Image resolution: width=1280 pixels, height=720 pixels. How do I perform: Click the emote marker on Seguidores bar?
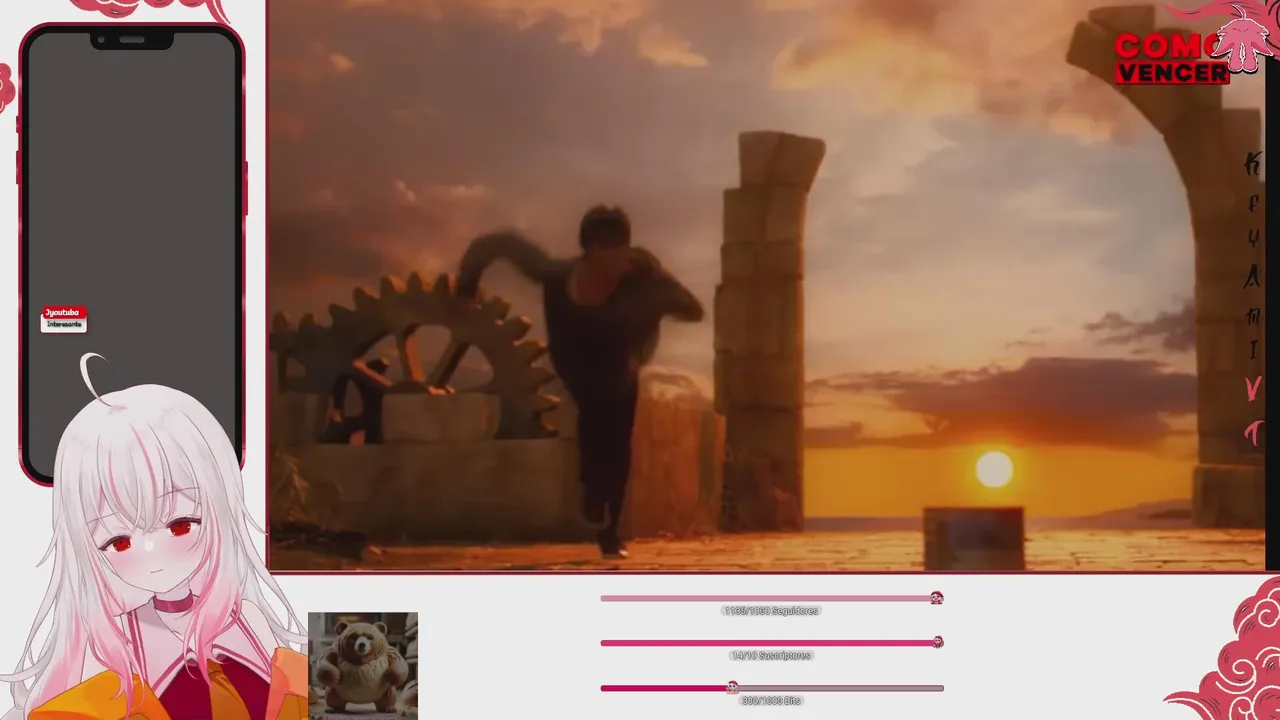(x=936, y=598)
